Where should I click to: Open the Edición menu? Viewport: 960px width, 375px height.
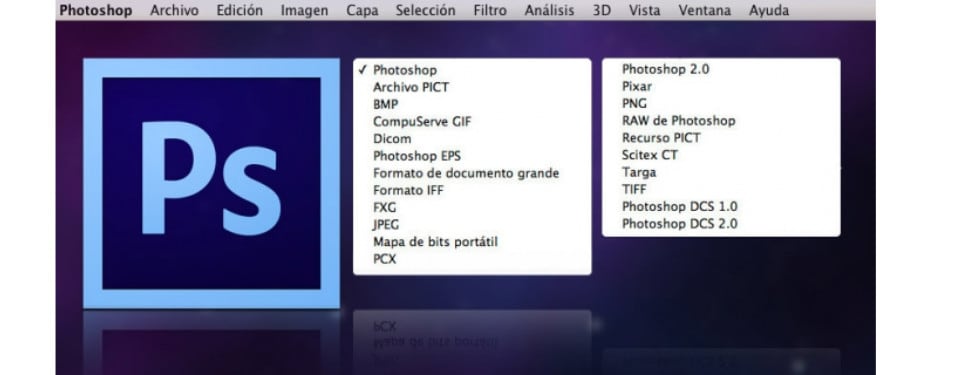pos(239,10)
